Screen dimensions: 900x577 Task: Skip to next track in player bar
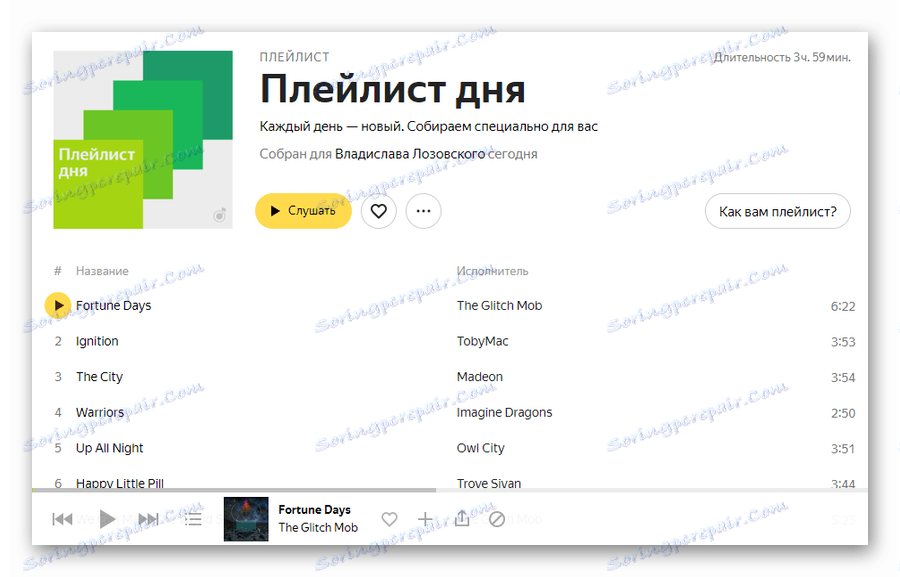tap(148, 519)
